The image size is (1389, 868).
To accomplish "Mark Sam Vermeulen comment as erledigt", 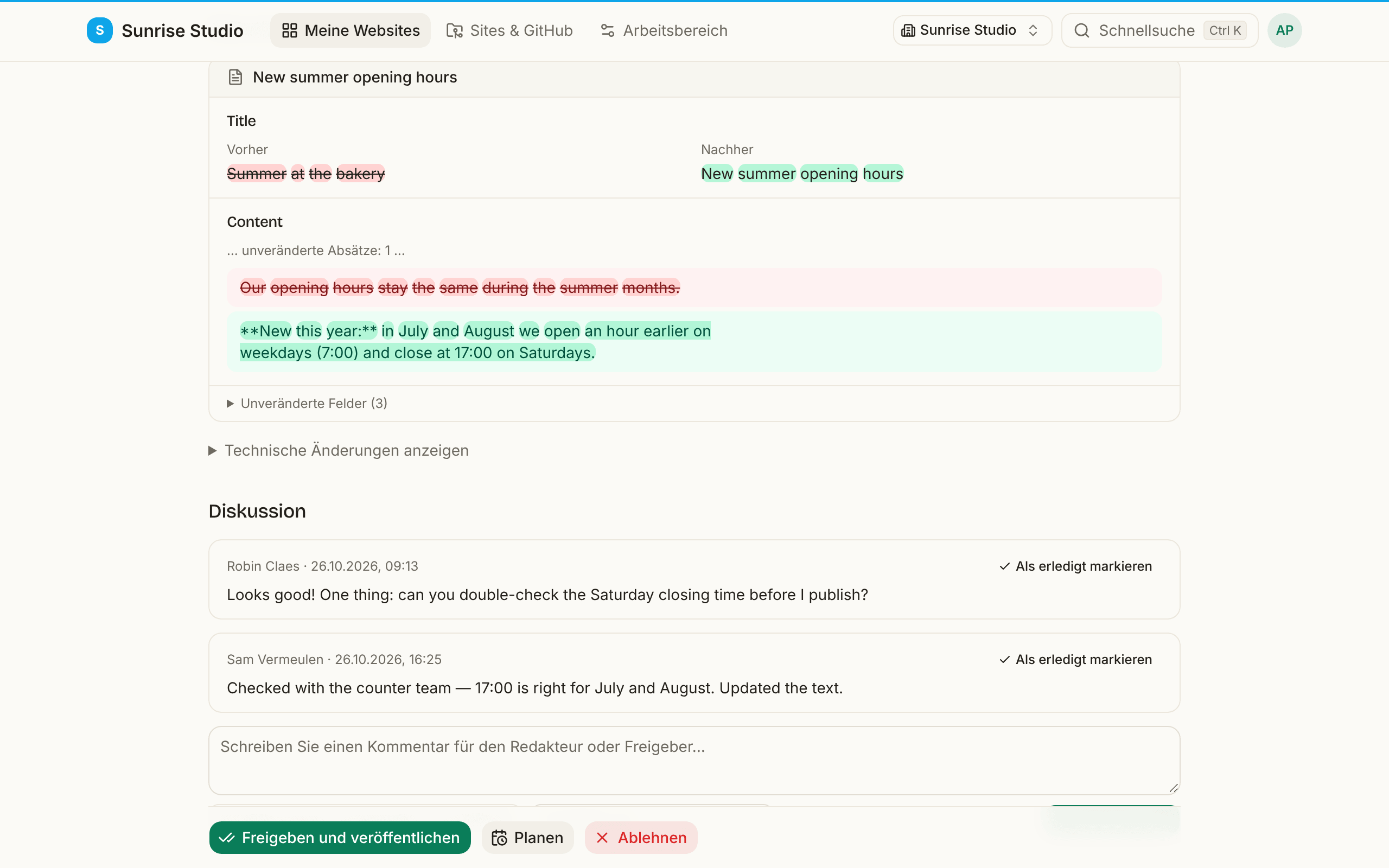I will click(1075, 660).
